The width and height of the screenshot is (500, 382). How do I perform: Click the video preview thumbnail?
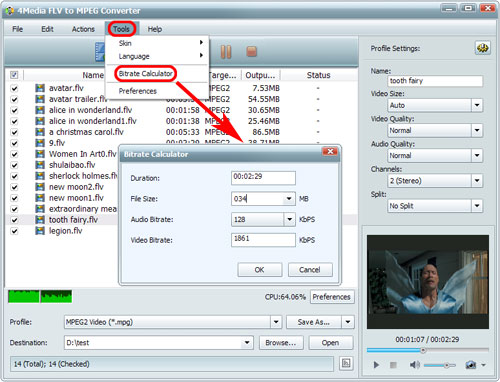click(428, 282)
